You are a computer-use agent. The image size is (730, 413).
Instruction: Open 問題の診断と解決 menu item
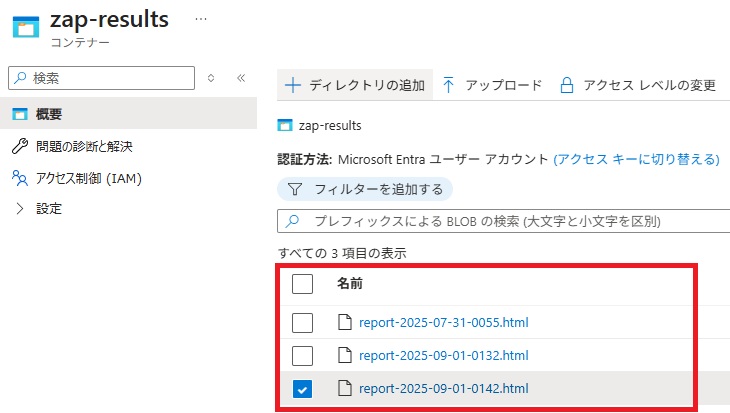coord(84,146)
